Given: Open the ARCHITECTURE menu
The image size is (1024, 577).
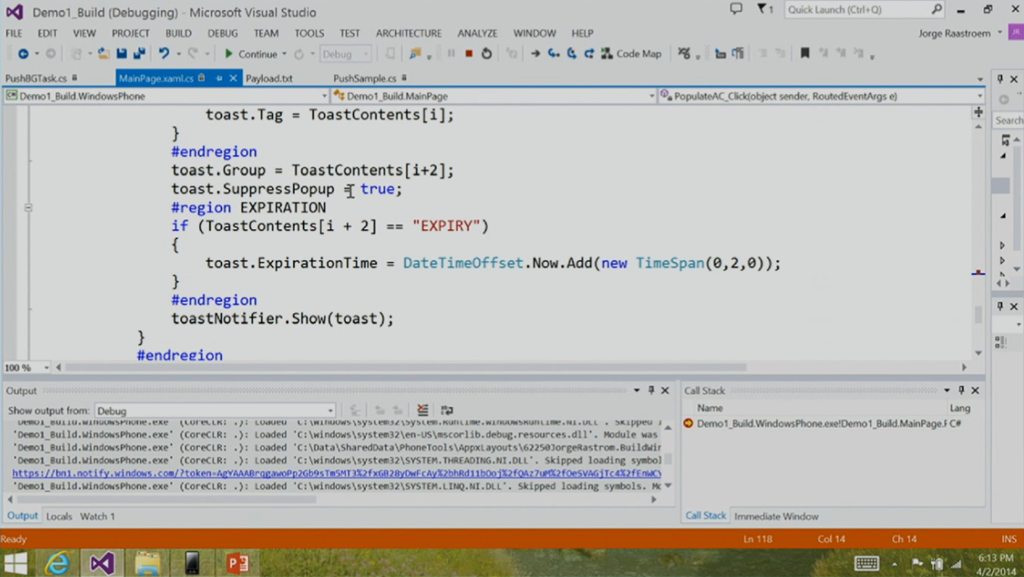Looking at the screenshot, I should coord(408,33).
